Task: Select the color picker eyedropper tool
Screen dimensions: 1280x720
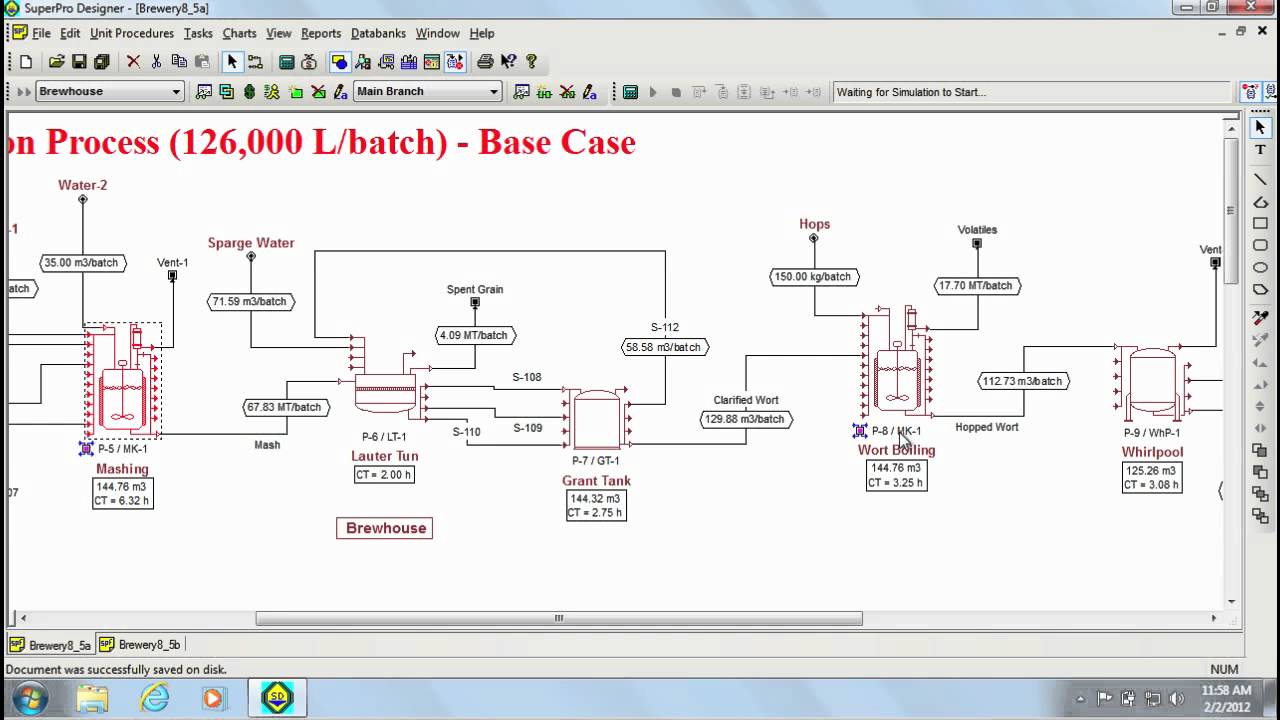Action: pos(1260,318)
